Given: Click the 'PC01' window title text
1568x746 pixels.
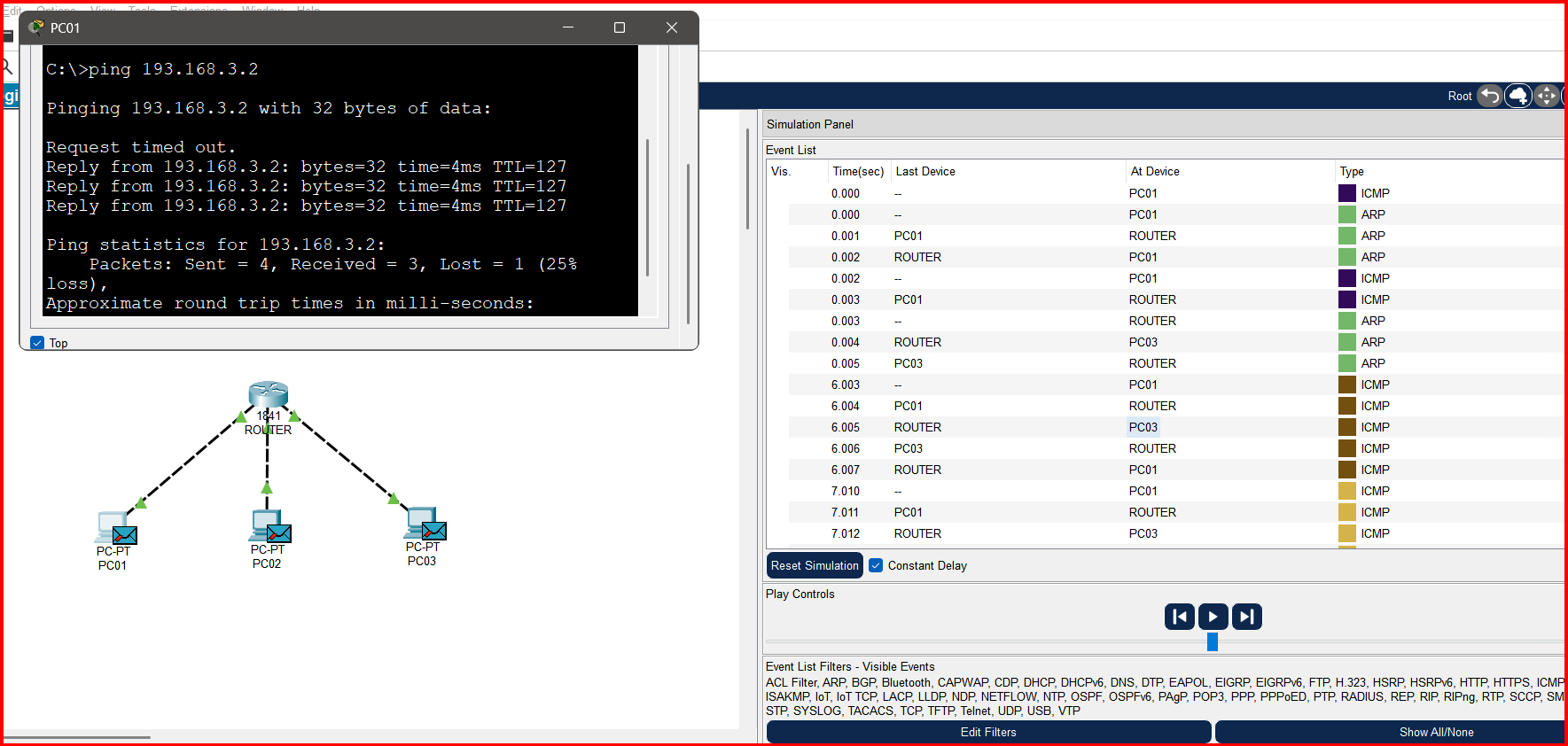Looking at the screenshot, I should 65,27.
